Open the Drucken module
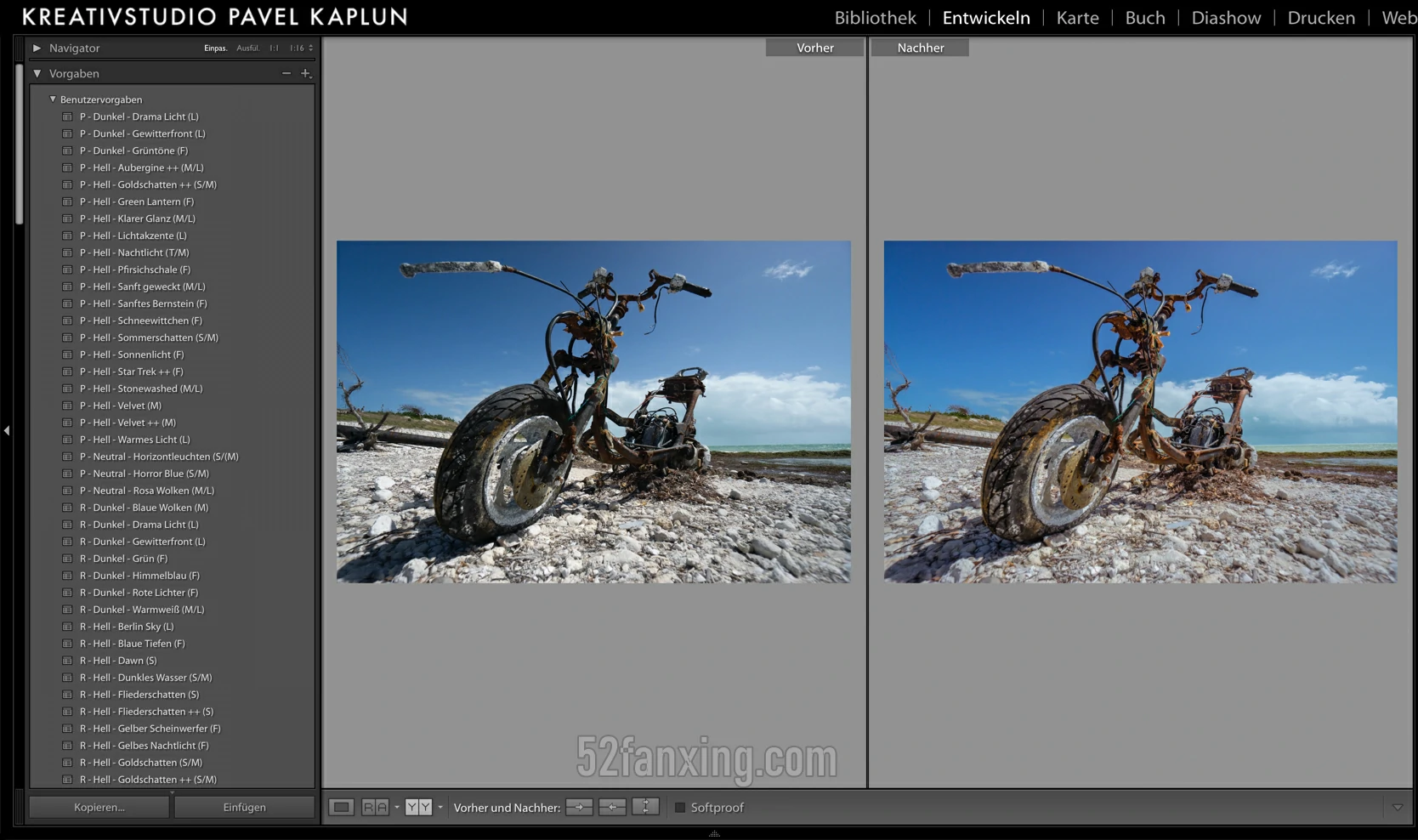This screenshot has width=1418, height=840. [1321, 18]
